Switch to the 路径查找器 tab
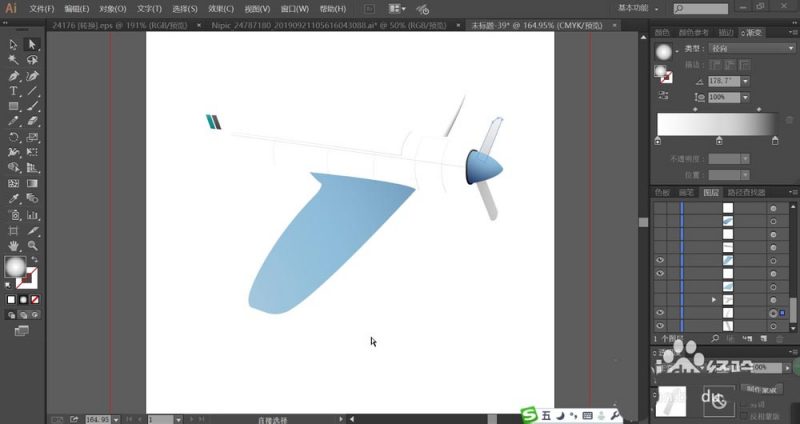800x424 pixels. (x=746, y=192)
